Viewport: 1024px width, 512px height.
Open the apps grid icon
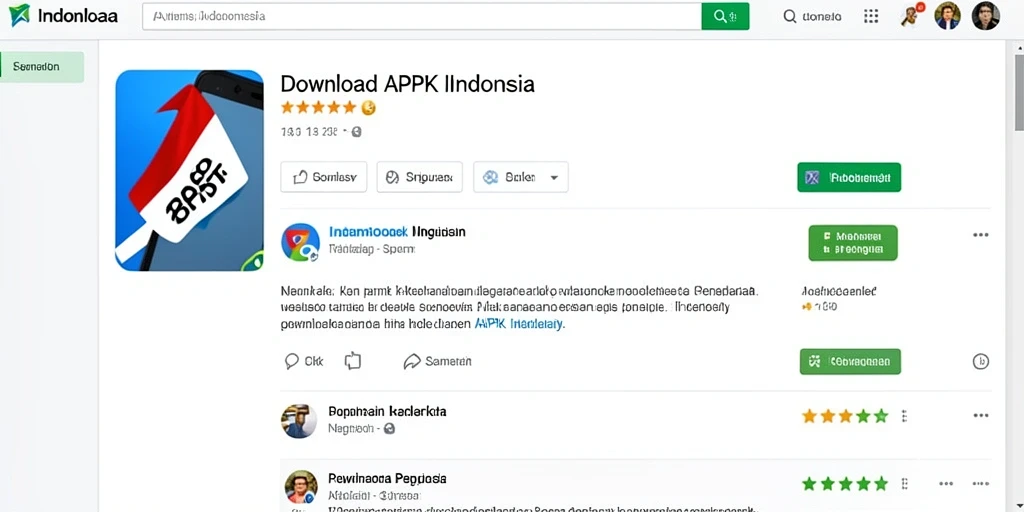click(x=871, y=16)
